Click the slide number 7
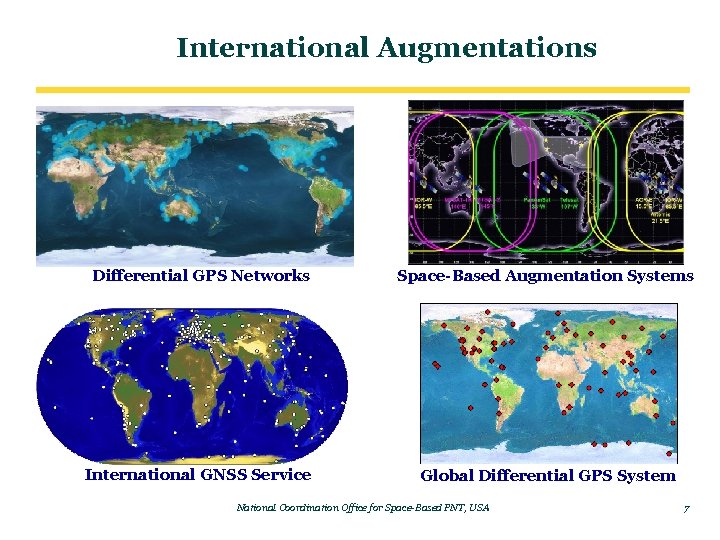This screenshot has height=540, width=720. click(686, 509)
